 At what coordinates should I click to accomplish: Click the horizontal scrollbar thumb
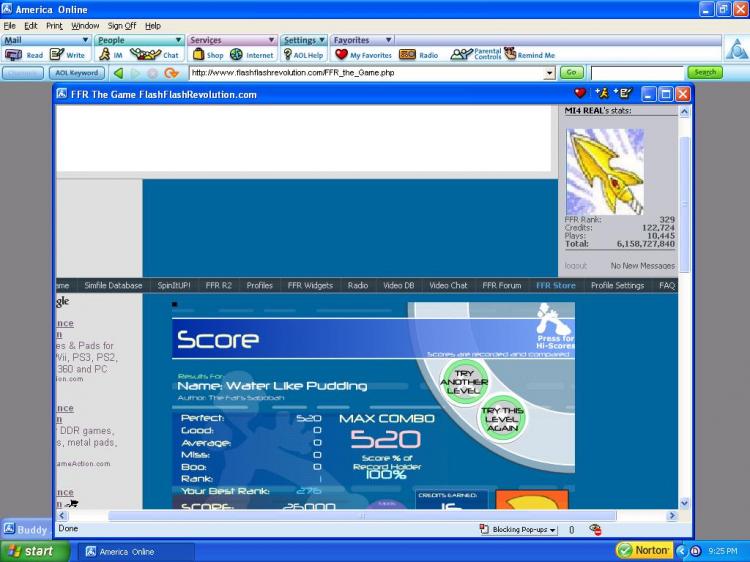click(362, 516)
